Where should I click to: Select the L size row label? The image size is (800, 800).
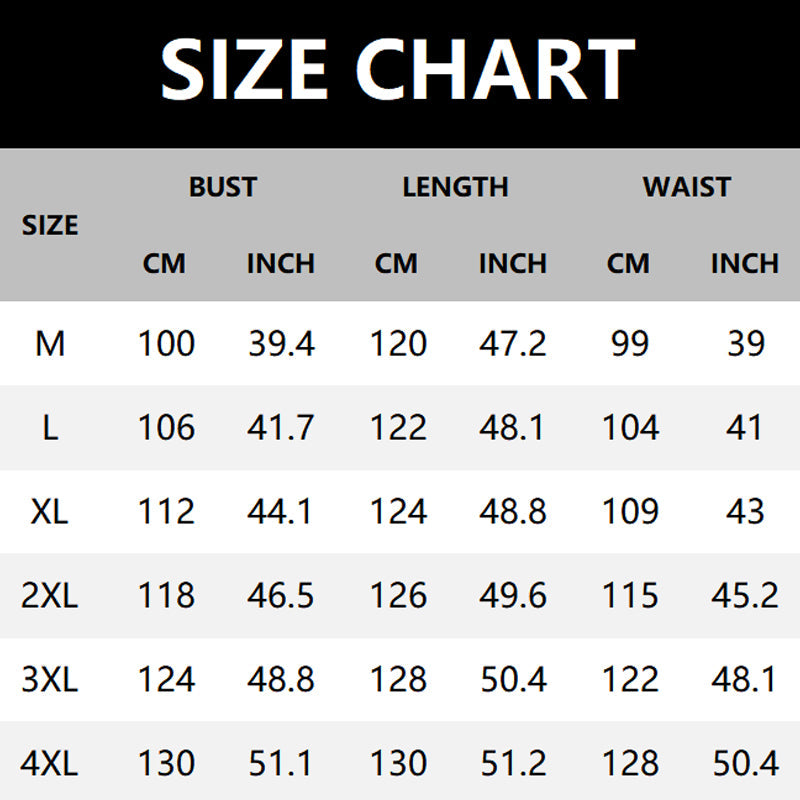(x=50, y=428)
